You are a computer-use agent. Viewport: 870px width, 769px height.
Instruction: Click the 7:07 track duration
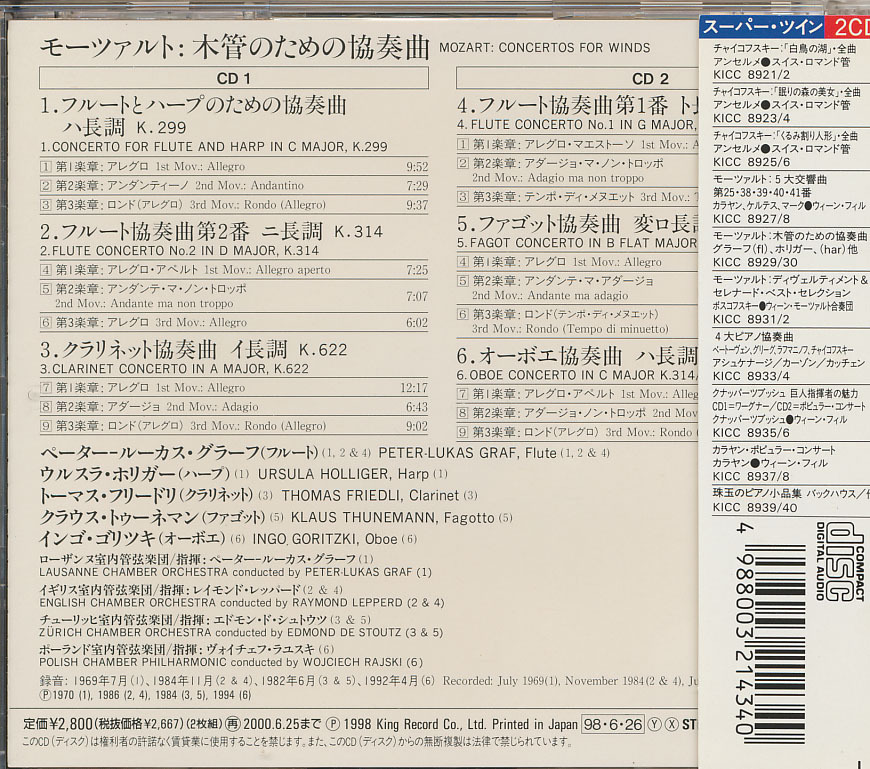(x=417, y=296)
